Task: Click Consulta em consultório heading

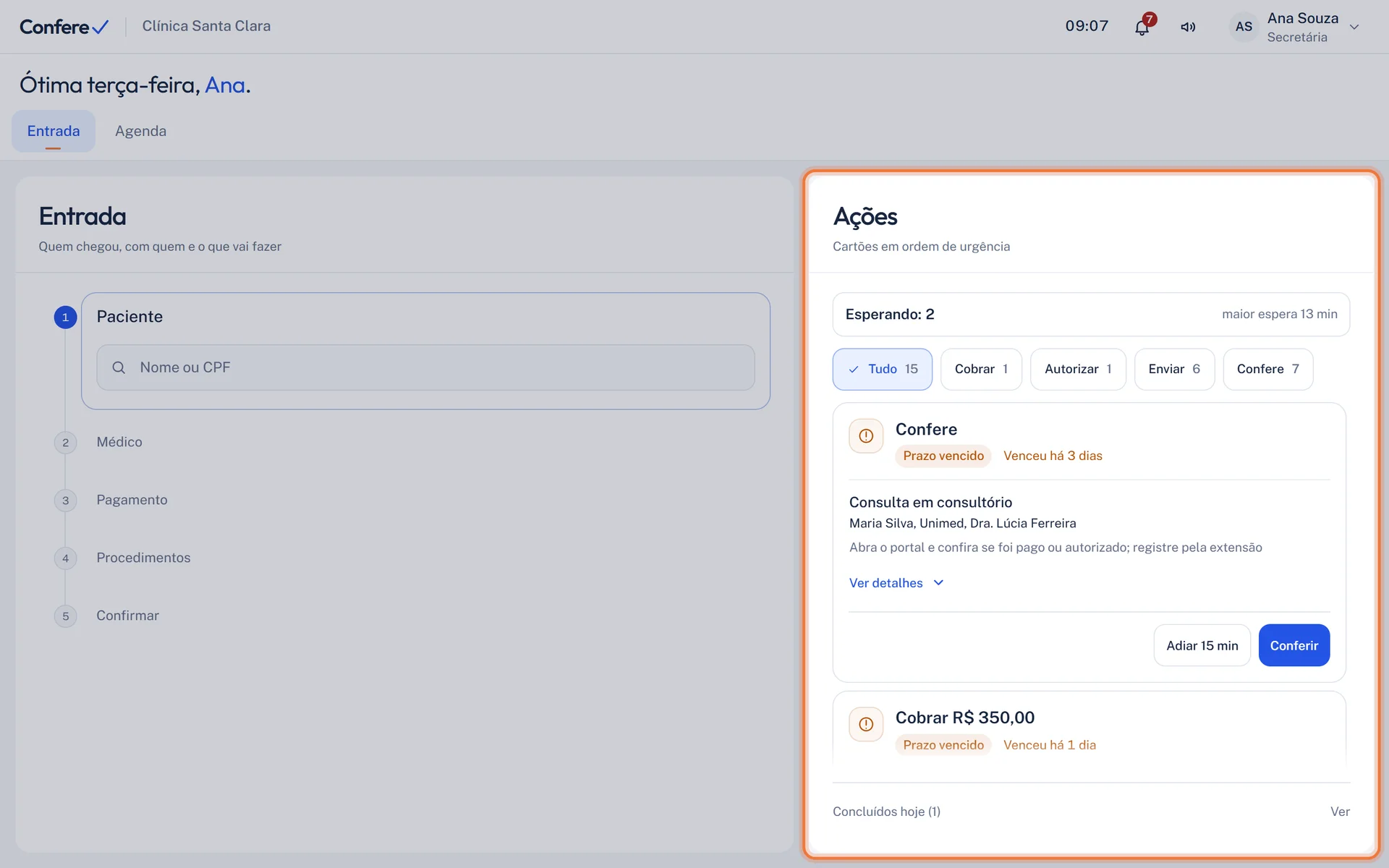Action: point(930,502)
